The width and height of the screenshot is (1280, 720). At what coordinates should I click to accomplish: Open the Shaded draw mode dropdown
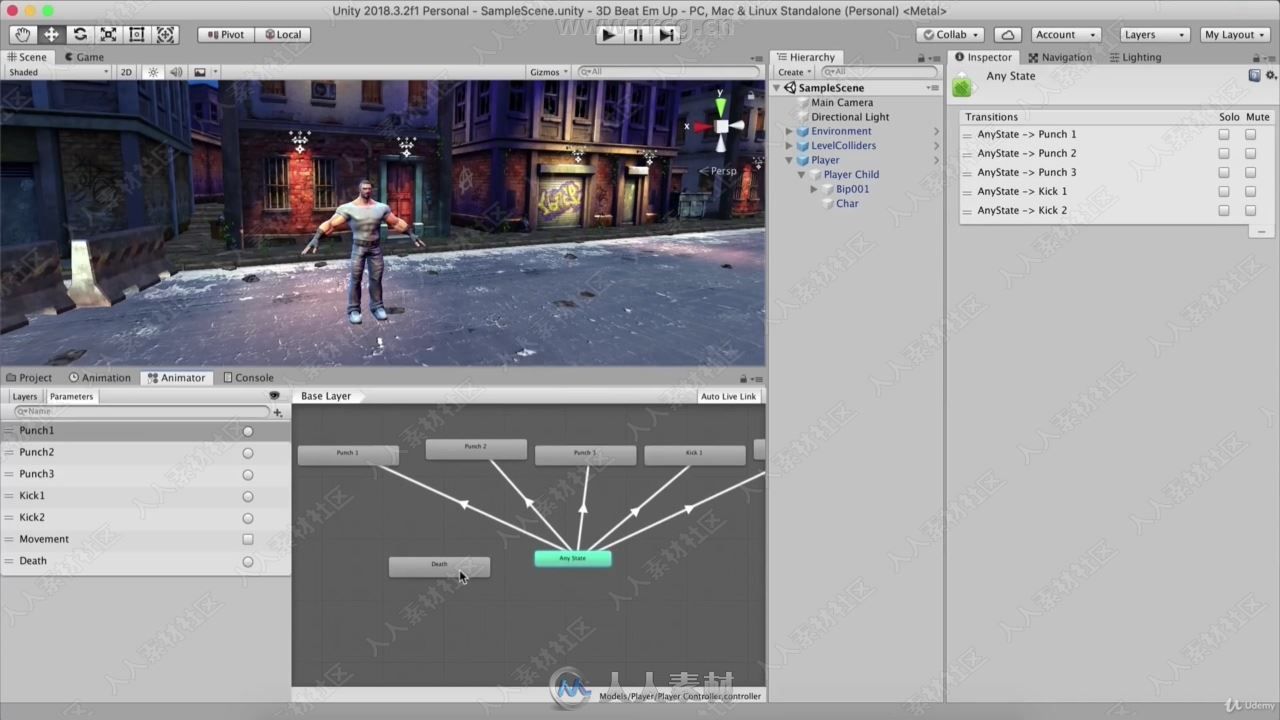[x=58, y=72]
